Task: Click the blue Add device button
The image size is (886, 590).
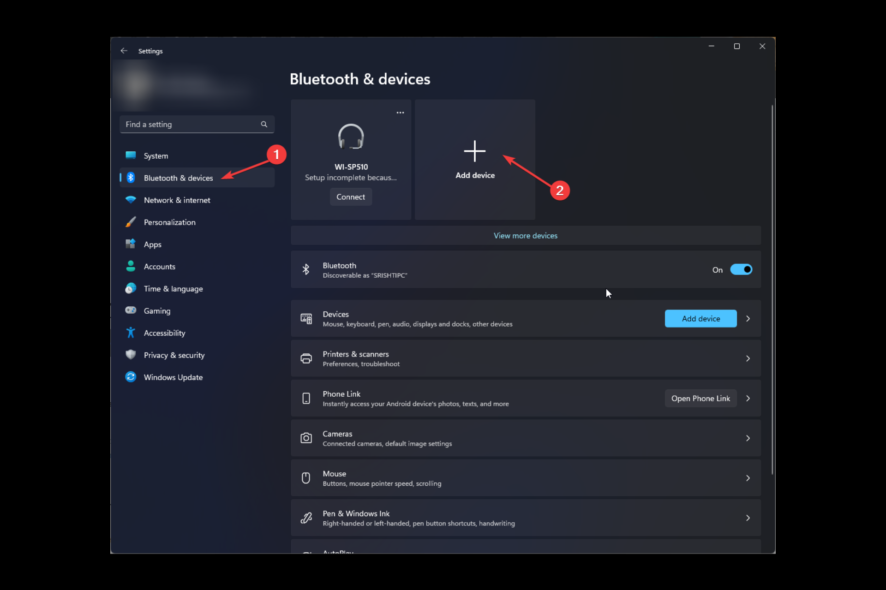Action: 701,319
